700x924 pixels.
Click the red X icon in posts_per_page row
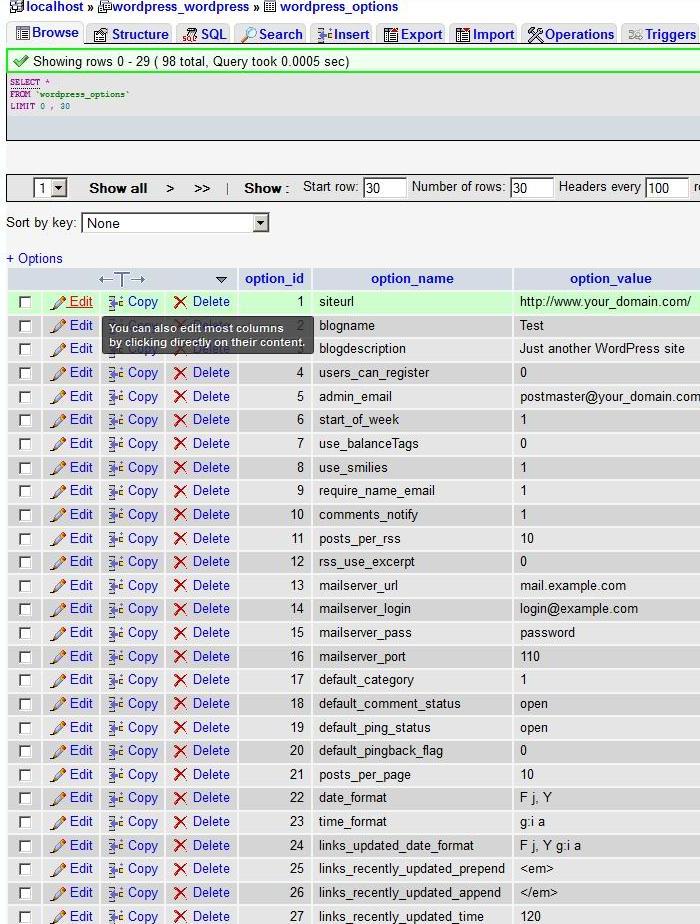coord(180,775)
